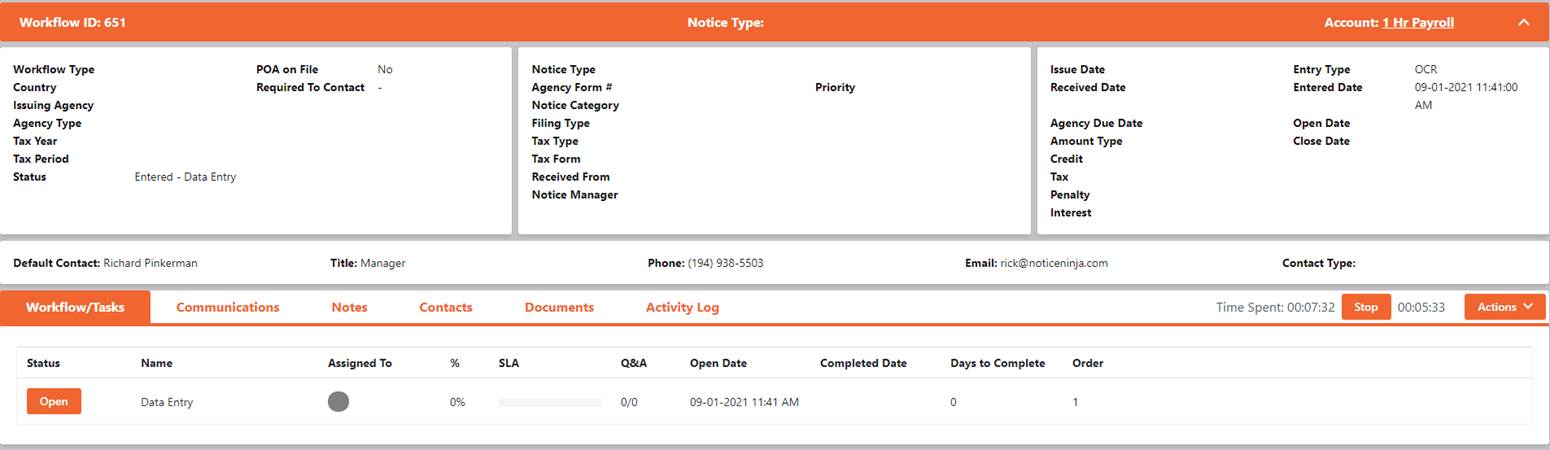Select the Data Entry task name

(167, 402)
